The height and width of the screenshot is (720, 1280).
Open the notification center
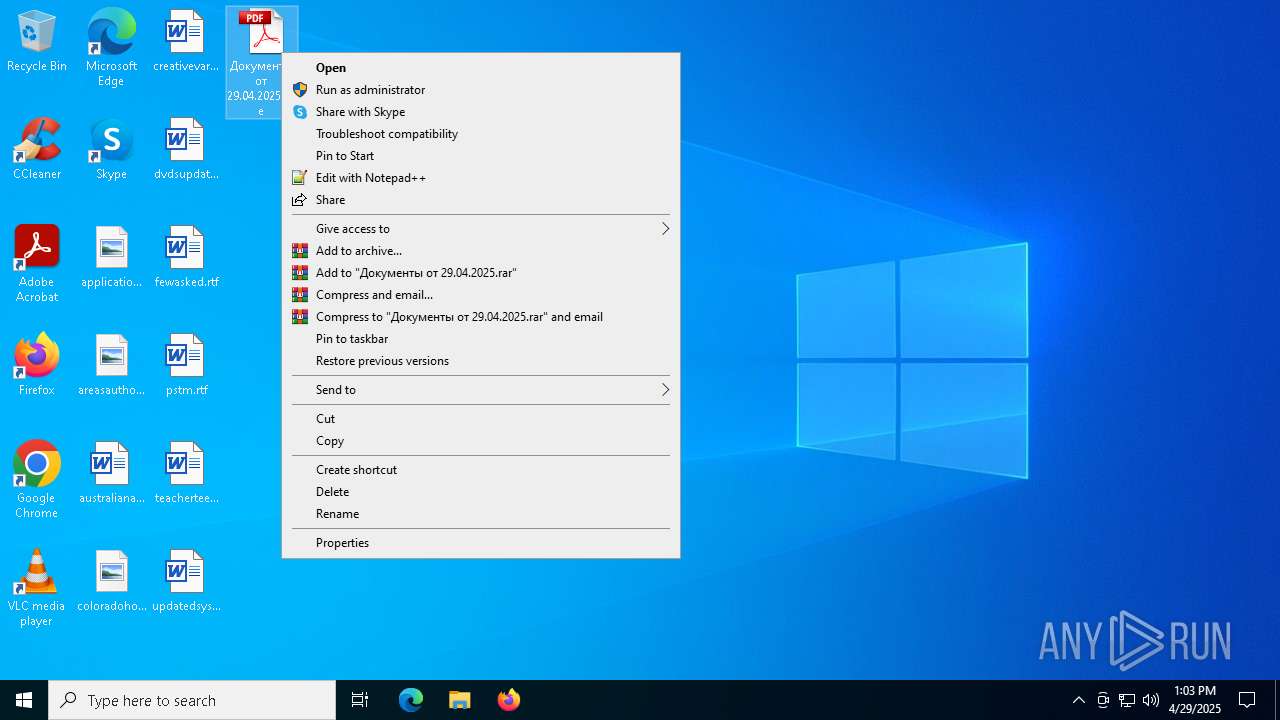[x=1247, y=700]
